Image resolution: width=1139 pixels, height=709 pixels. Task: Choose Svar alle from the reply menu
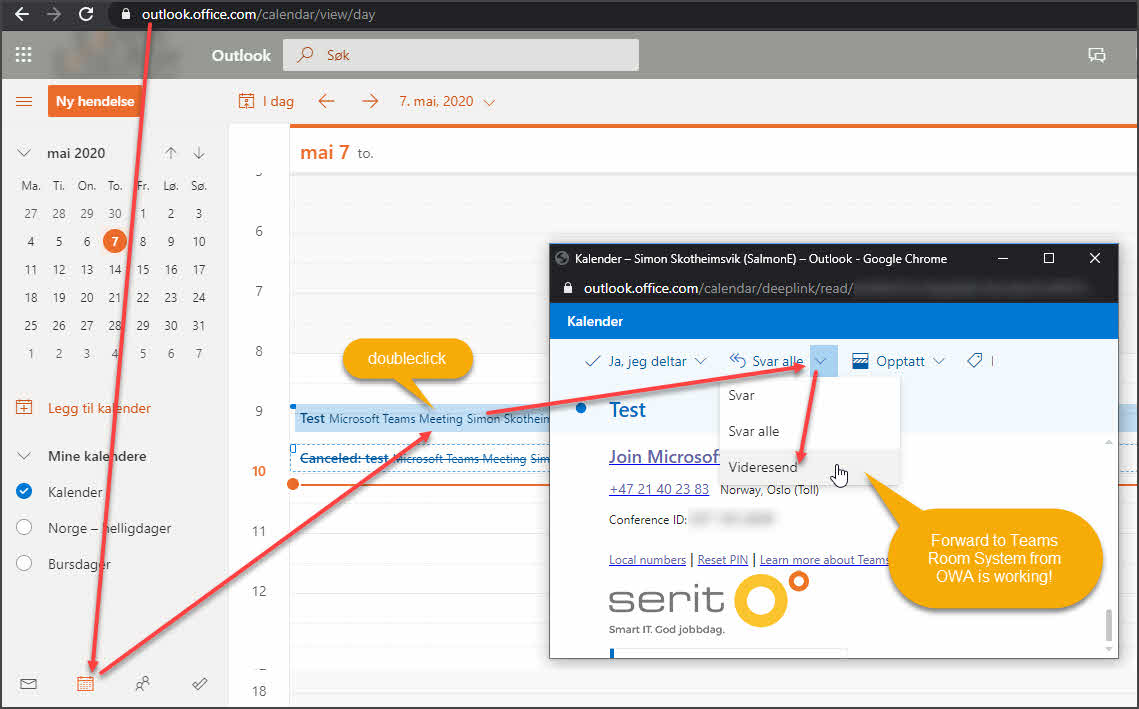(x=810, y=431)
